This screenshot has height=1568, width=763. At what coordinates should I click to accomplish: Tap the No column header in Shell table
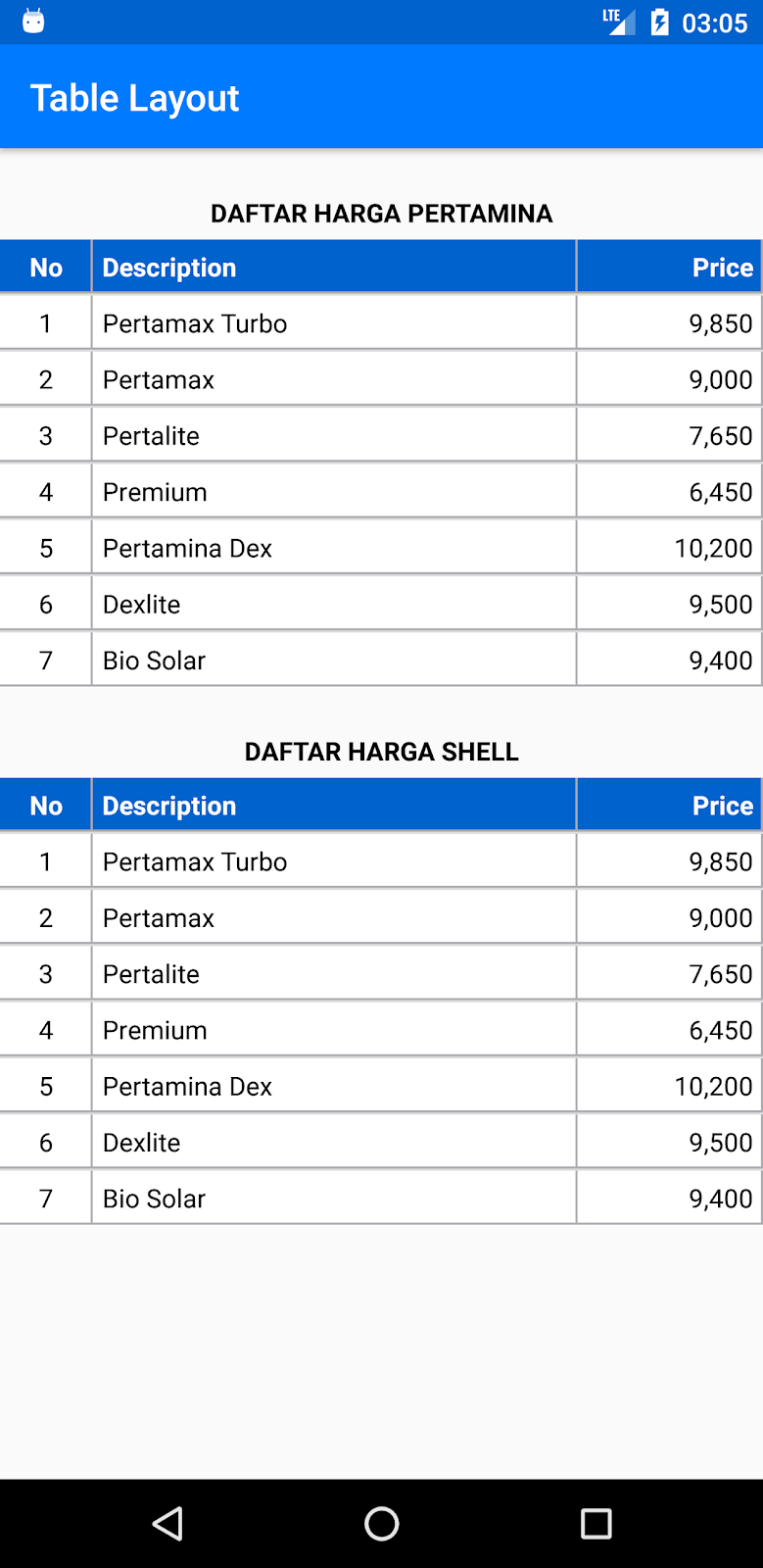[45, 805]
